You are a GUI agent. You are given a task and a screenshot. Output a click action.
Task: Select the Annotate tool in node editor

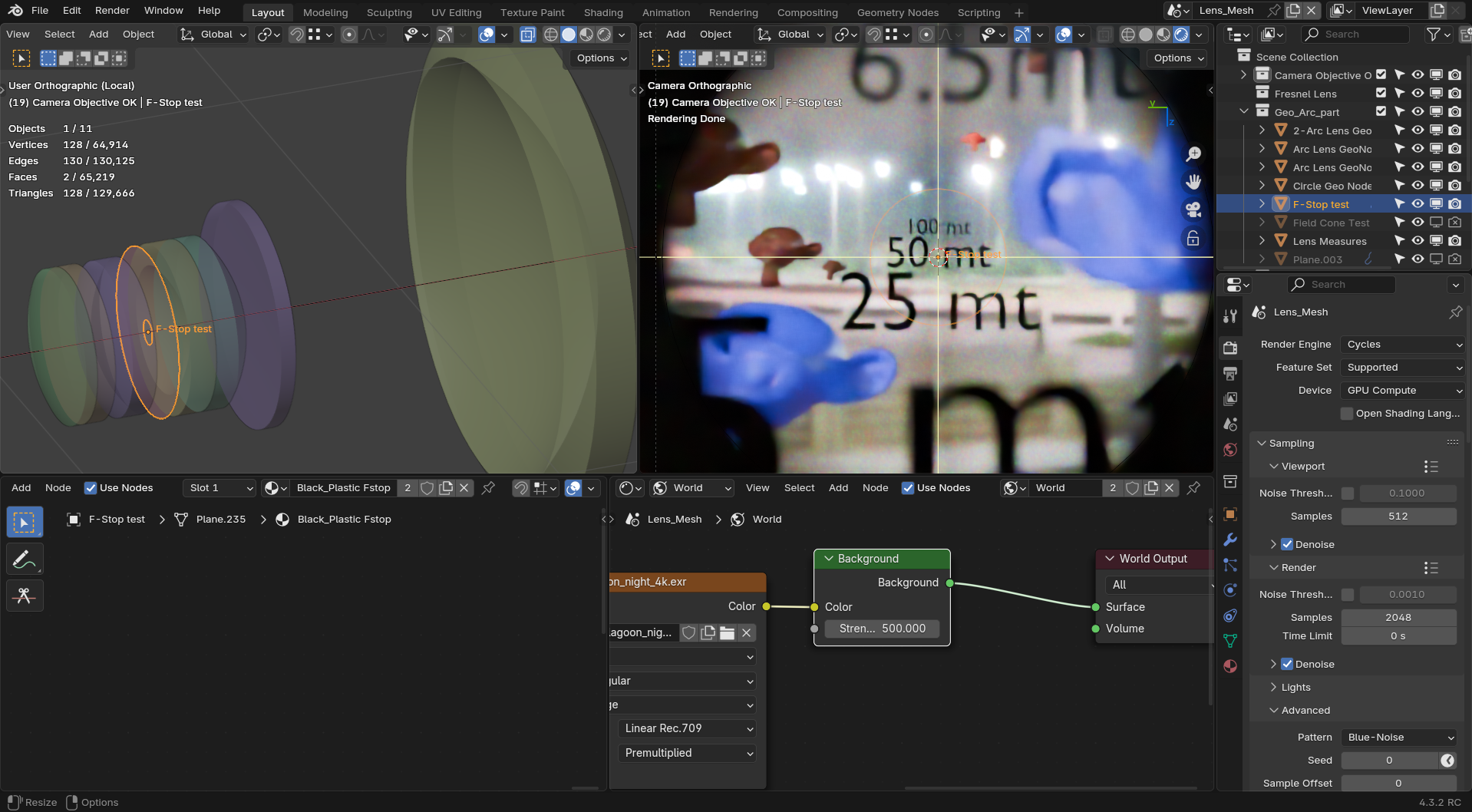pyautogui.click(x=25, y=559)
